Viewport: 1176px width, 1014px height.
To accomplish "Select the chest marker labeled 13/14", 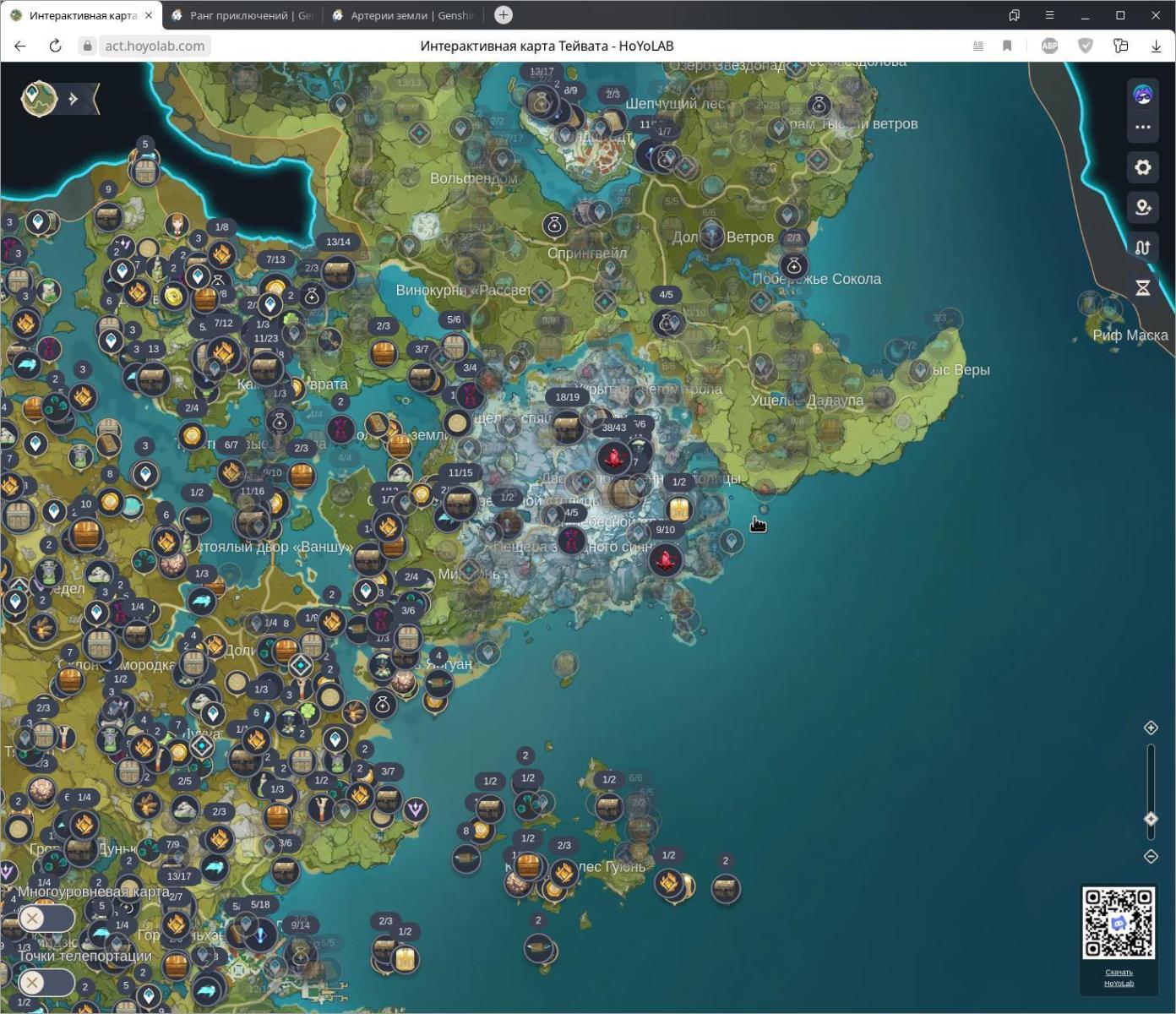I will pyautogui.click(x=338, y=270).
